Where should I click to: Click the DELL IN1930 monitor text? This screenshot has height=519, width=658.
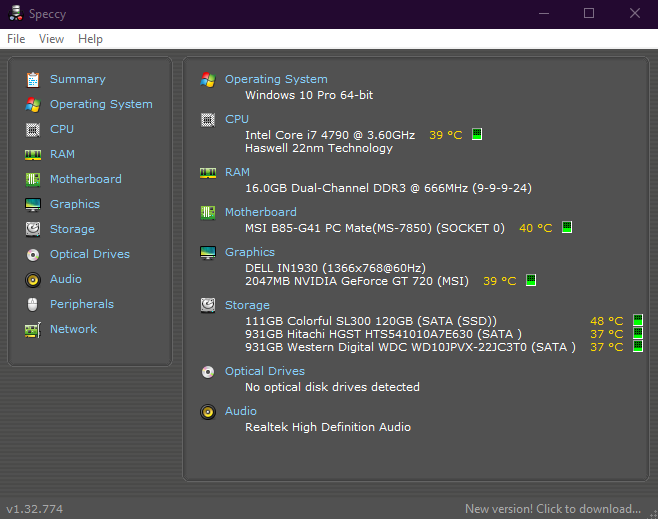tap(335, 268)
